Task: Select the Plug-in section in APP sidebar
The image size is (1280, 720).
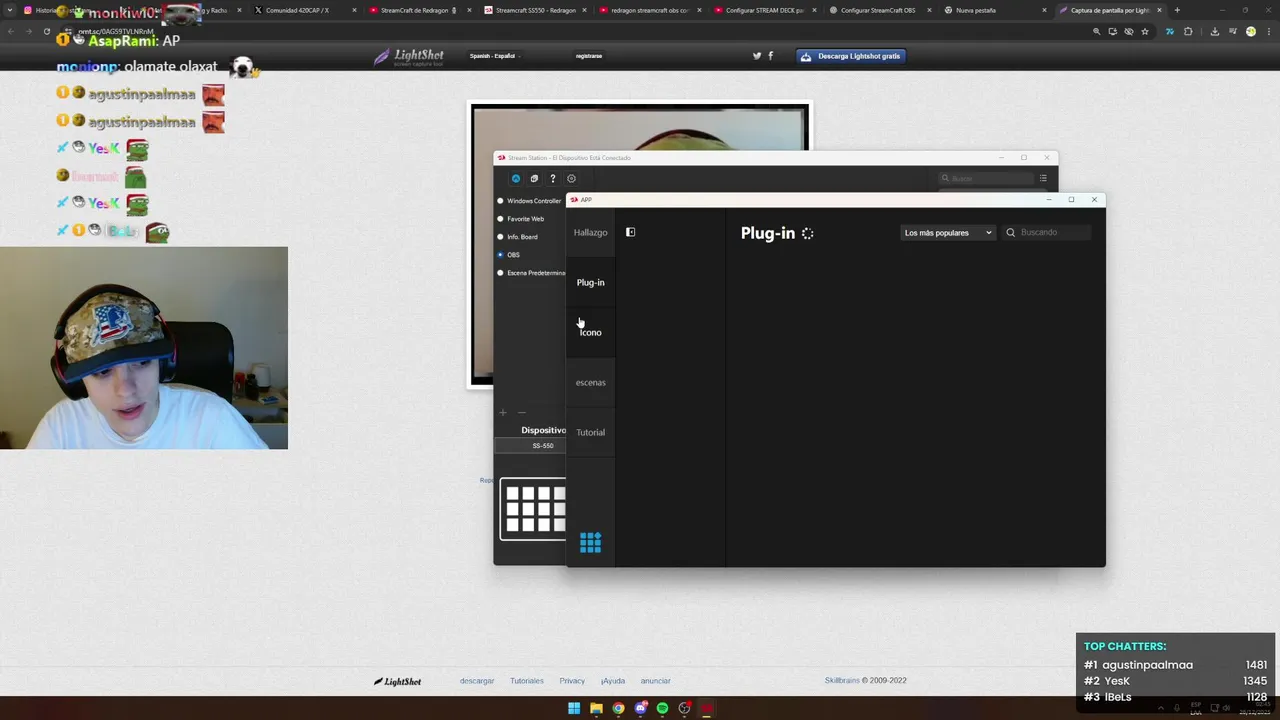Action: (590, 282)
